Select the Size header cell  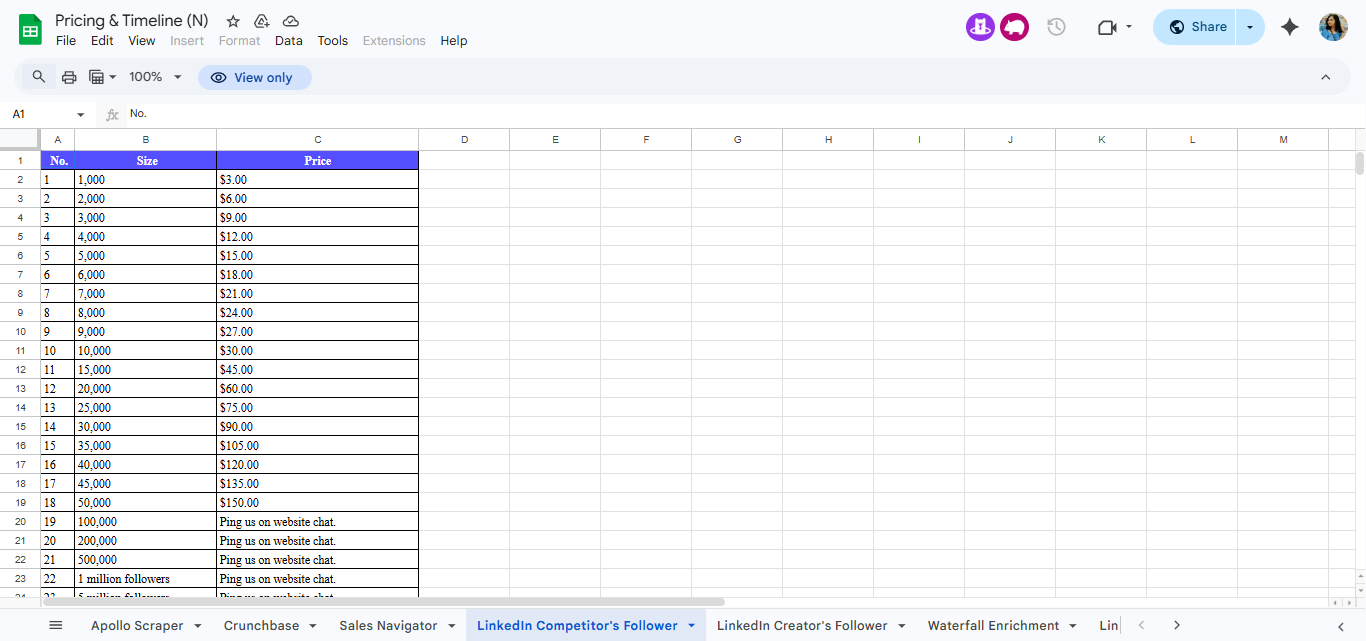[146, 161]
